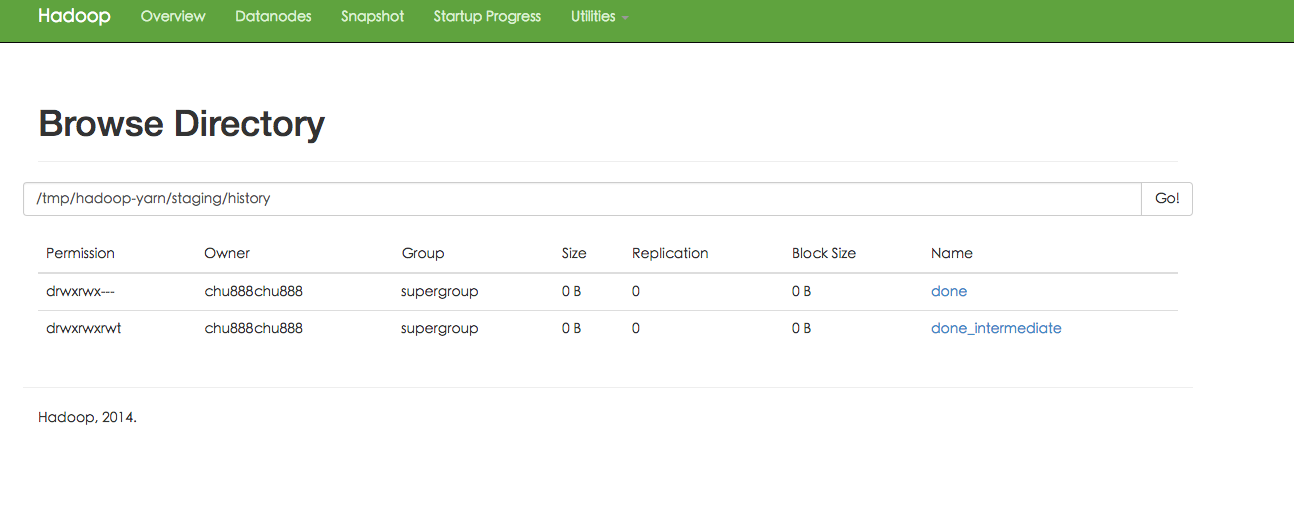Focus the directory path input field
Screen dimensions: 1294x523
click(x=582, y=198)
